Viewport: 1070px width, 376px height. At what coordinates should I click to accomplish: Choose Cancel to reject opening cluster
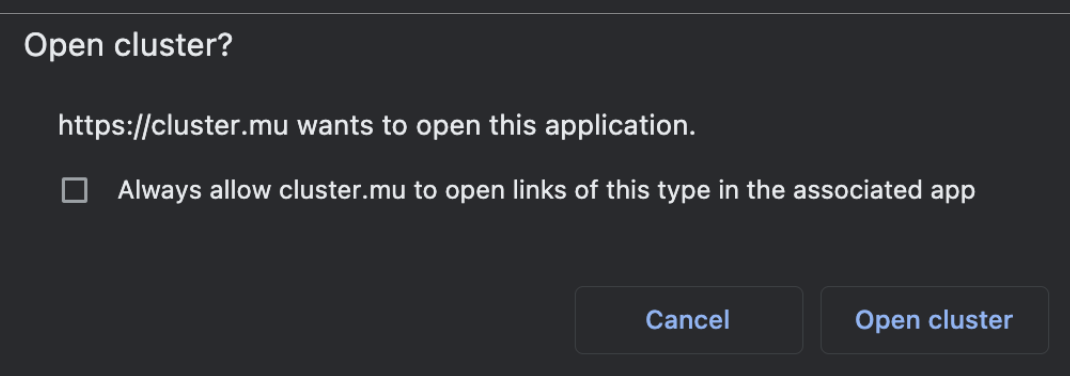[x=689, y=320]
